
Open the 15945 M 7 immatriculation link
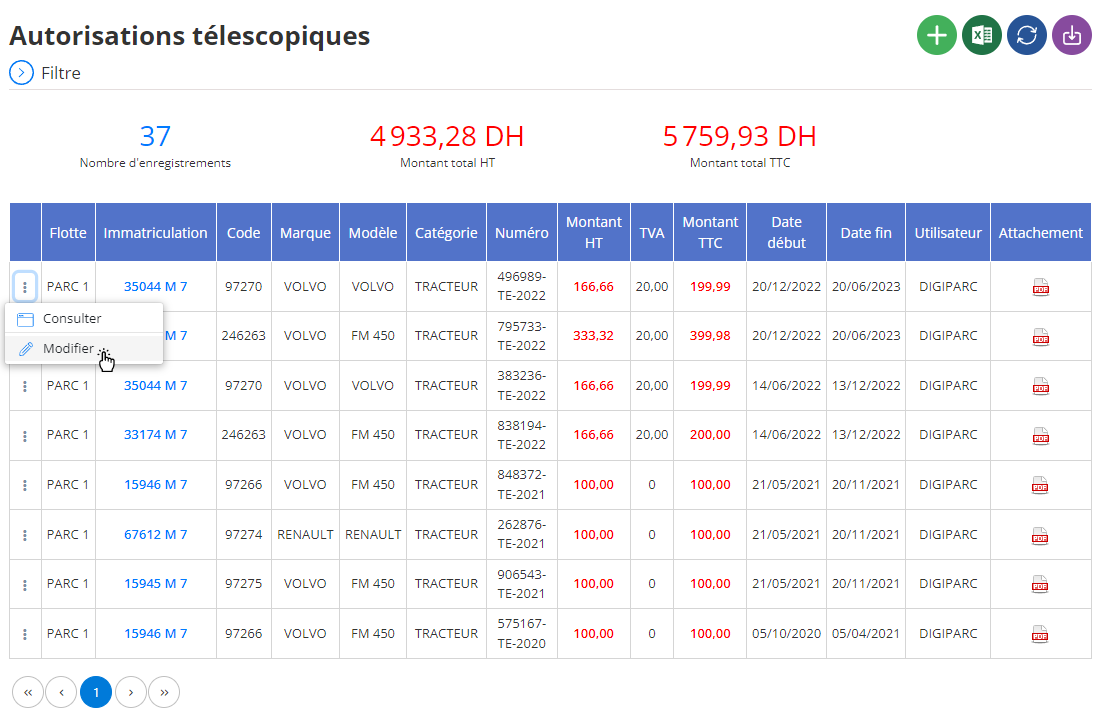tap(155, 583)
